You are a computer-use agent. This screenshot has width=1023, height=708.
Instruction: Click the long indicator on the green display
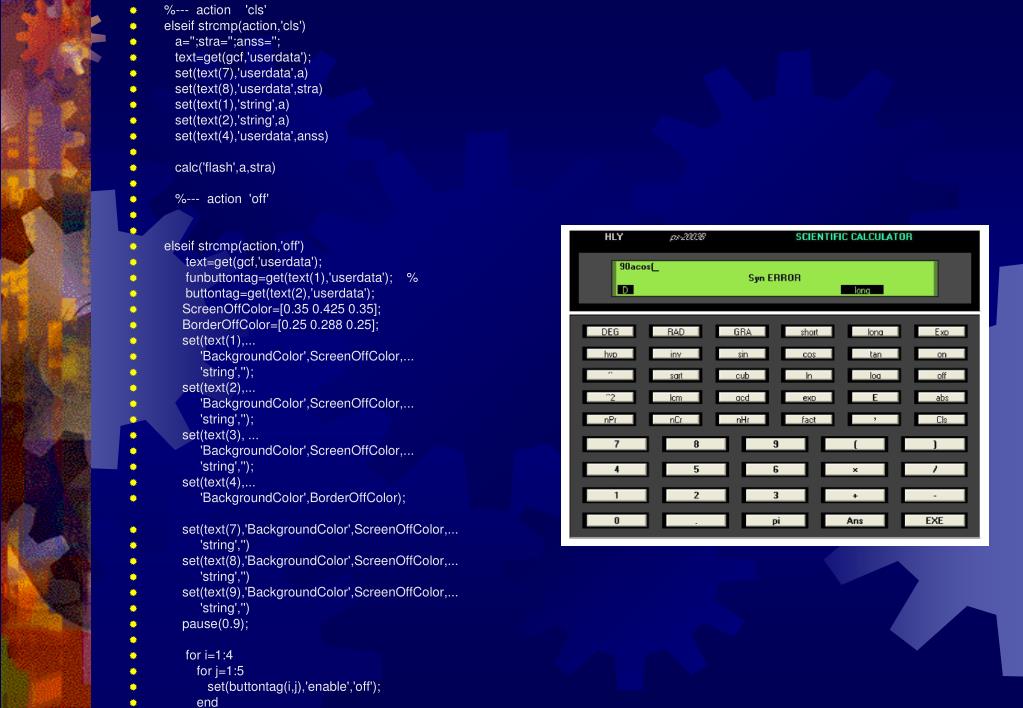click(x=862, y=290)
